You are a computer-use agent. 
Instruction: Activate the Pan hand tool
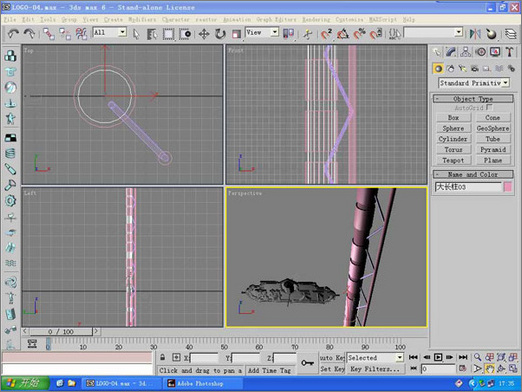[489, 369]
